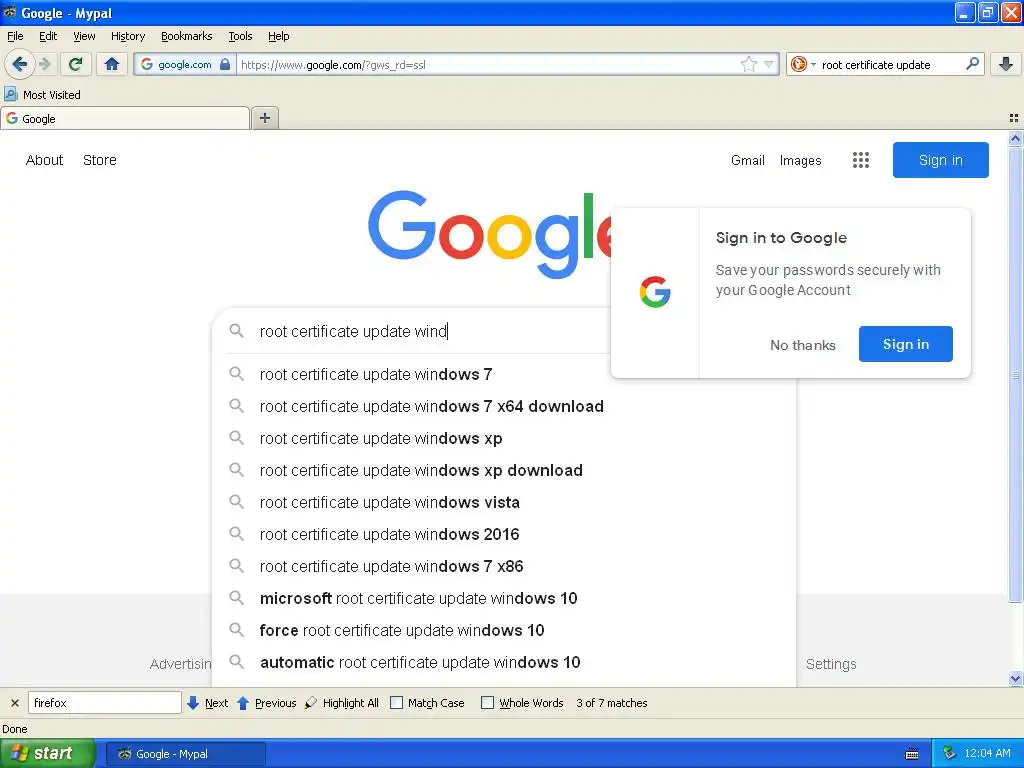Click the Forward arrow button

tap(45, 64)
